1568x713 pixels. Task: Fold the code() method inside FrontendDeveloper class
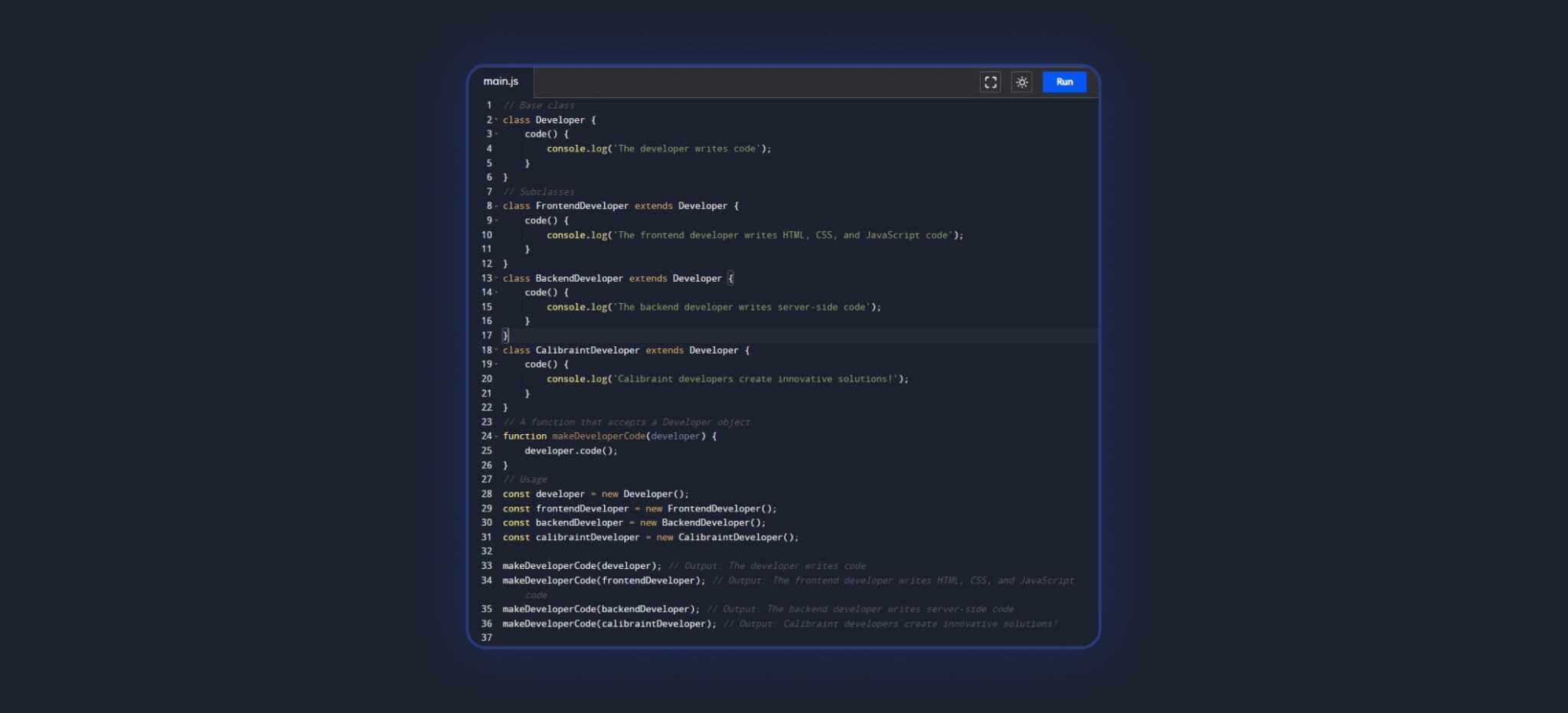498,221
